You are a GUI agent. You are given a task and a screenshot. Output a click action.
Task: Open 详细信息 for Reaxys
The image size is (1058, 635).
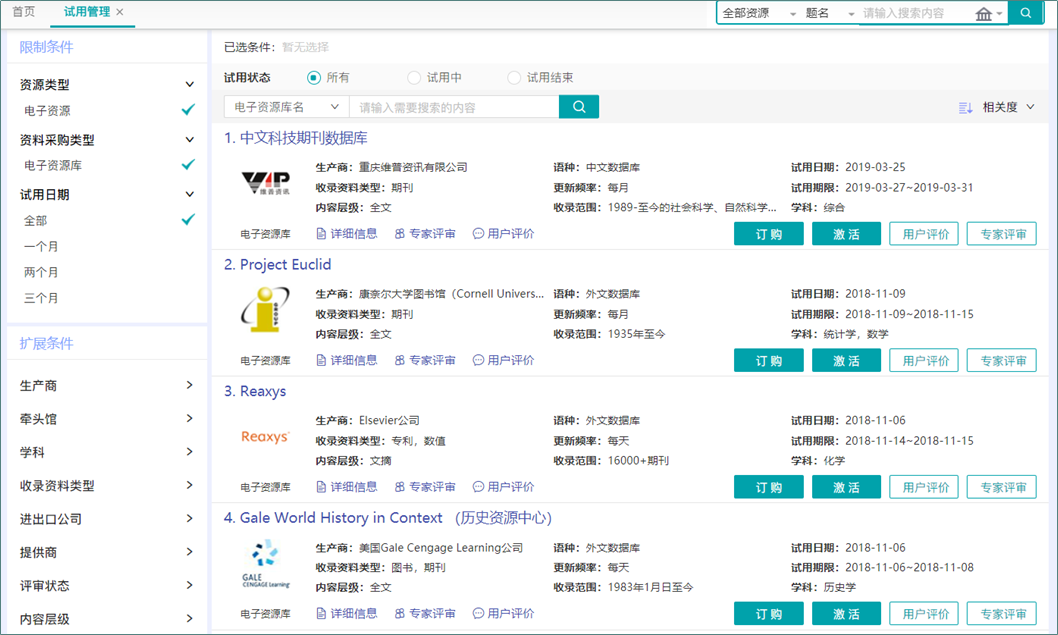pos(347,487)
